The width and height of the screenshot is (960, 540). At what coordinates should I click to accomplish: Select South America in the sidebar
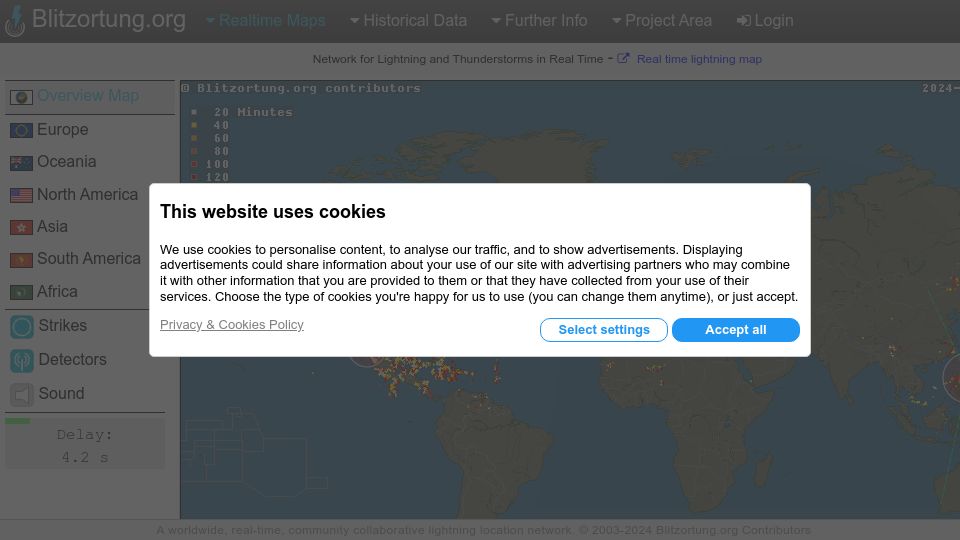coord(89,259)
